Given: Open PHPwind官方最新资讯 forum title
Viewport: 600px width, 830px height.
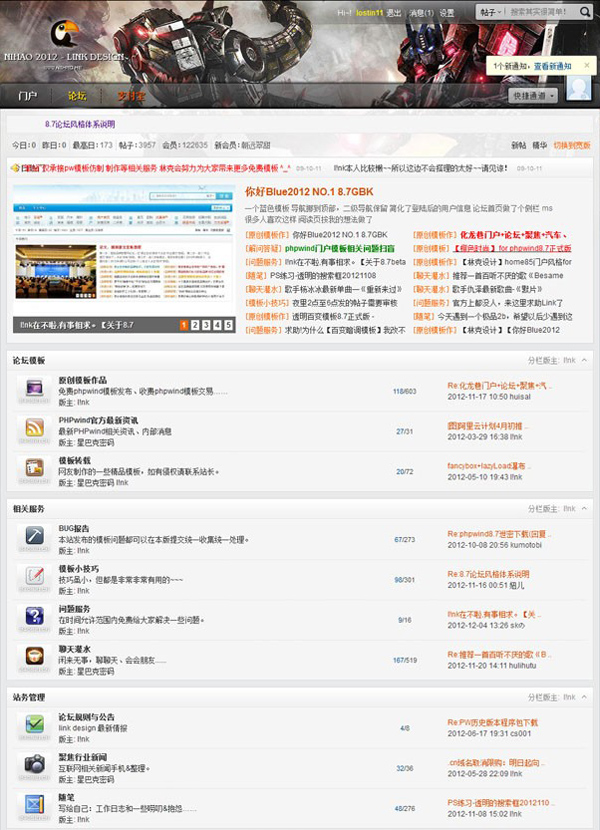Looking at the screenshot, I should point(98,420).
